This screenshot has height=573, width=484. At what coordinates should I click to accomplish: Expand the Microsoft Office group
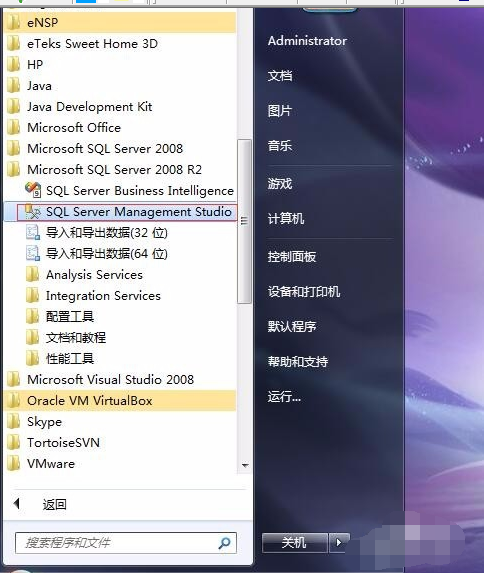(x=120, y=128)
